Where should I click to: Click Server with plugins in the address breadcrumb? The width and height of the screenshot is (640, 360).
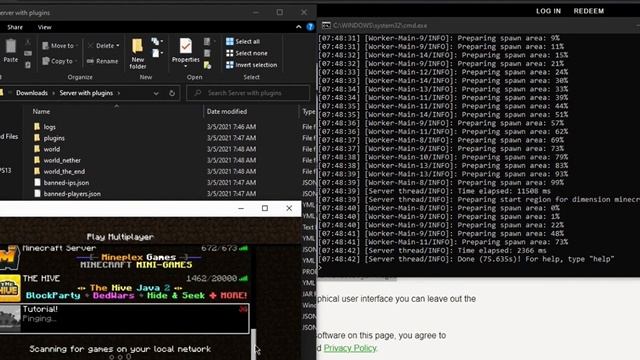point(86,93)
